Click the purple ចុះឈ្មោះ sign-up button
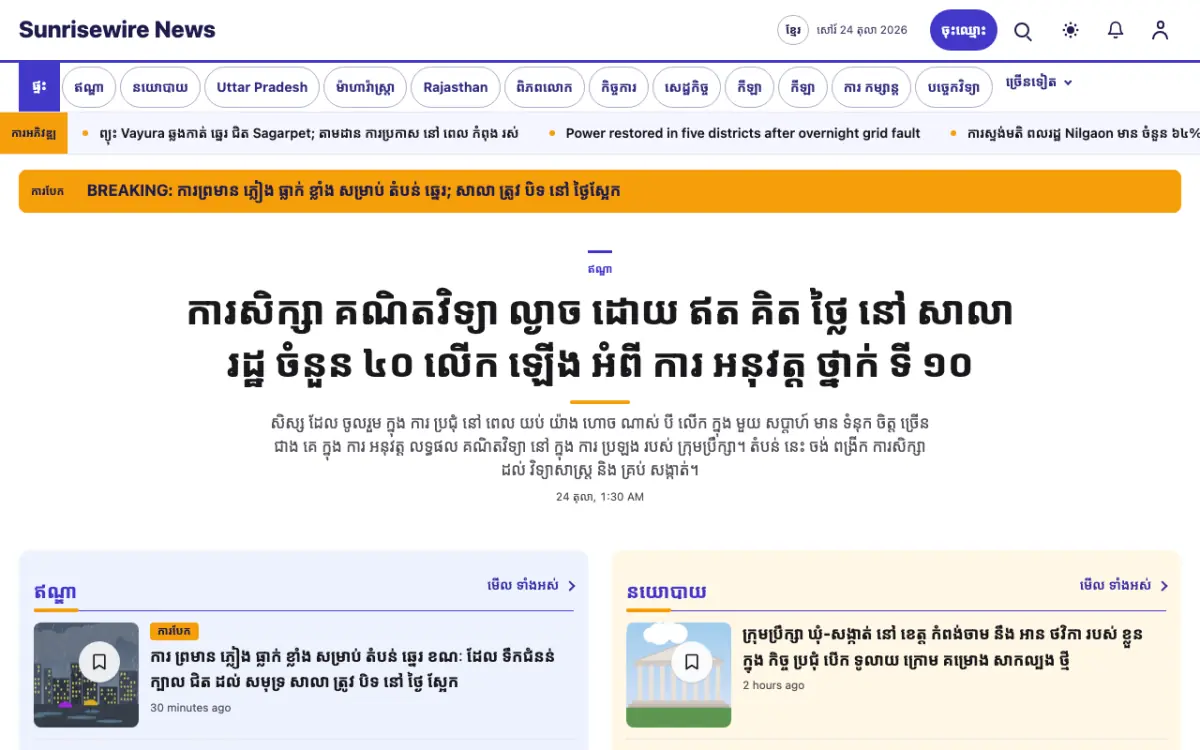This screenshot has height=750, width=1200. [x=964, y=30]
